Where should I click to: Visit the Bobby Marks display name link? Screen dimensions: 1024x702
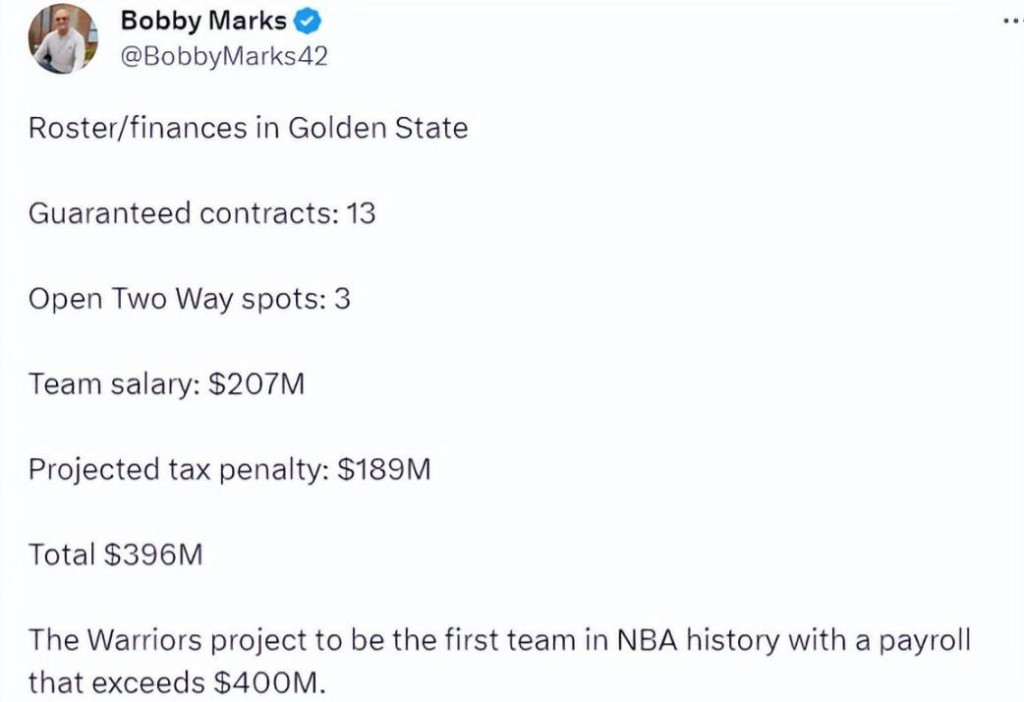(203, 21)
